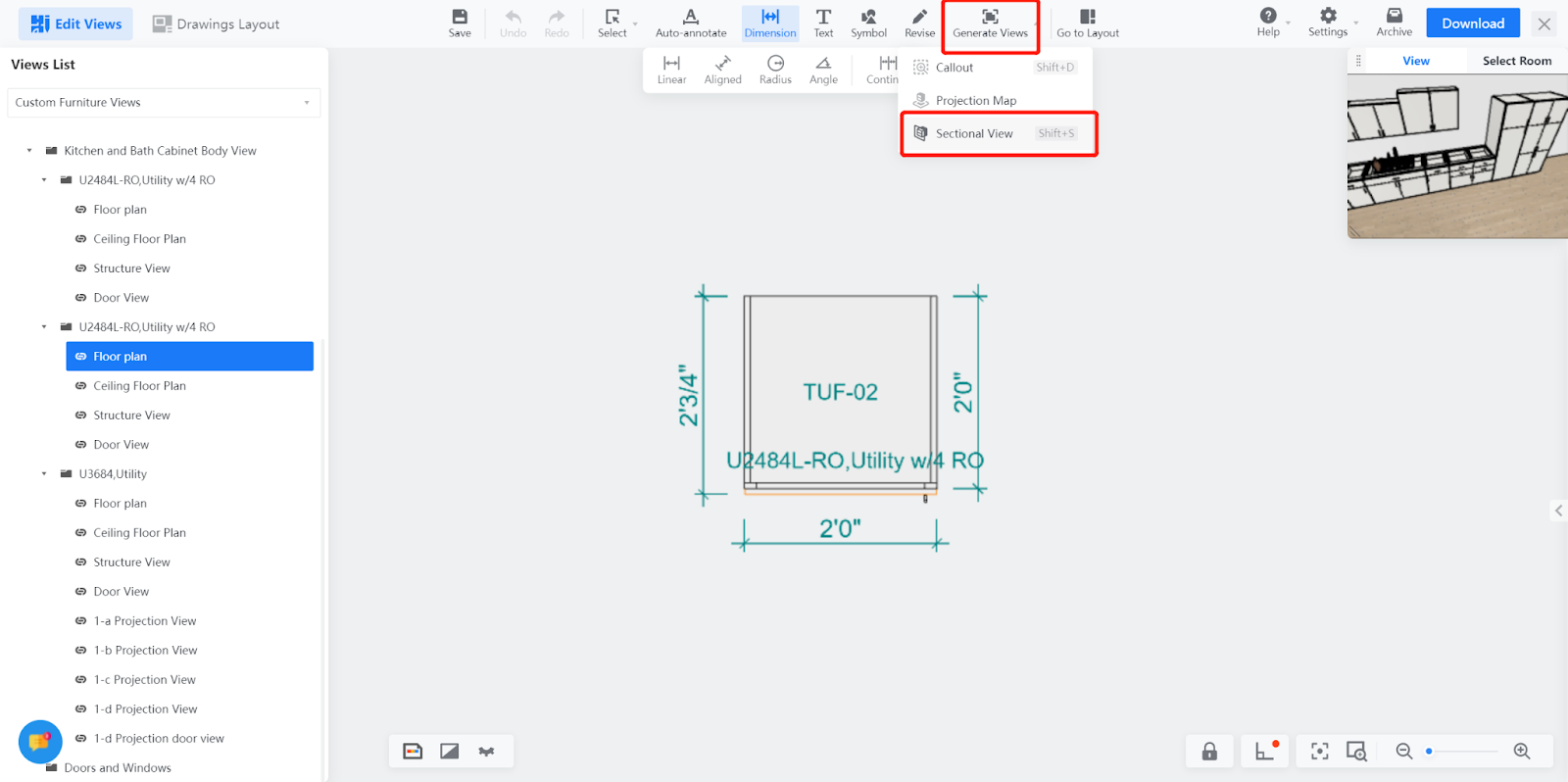Image resolution: width=1568 pixels, height=782 pixels.
Task: Pick the Radius dimension tool
Action: pyautogui.click(x=775, y=70)
